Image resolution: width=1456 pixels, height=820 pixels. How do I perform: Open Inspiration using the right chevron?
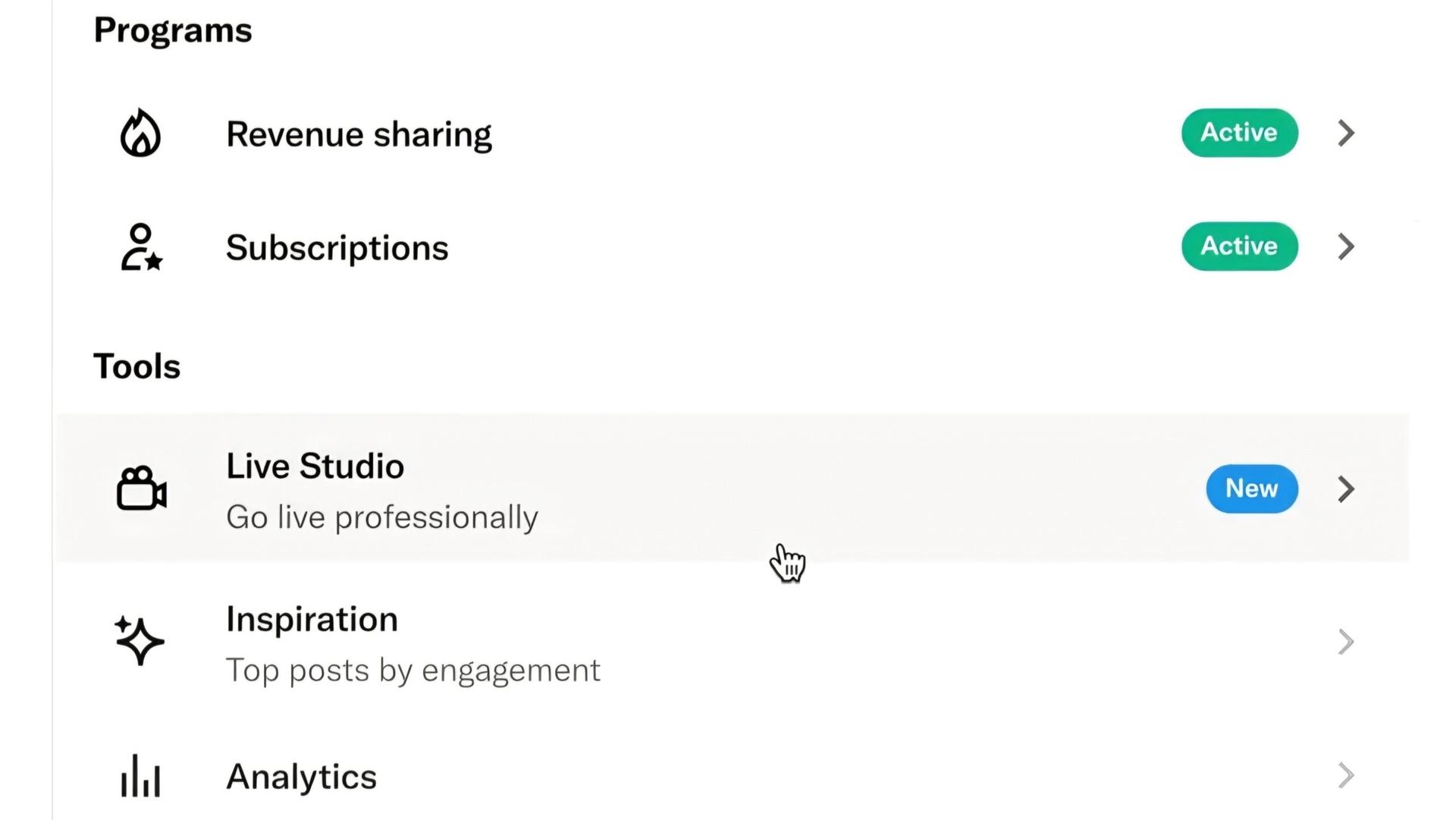1346,642
